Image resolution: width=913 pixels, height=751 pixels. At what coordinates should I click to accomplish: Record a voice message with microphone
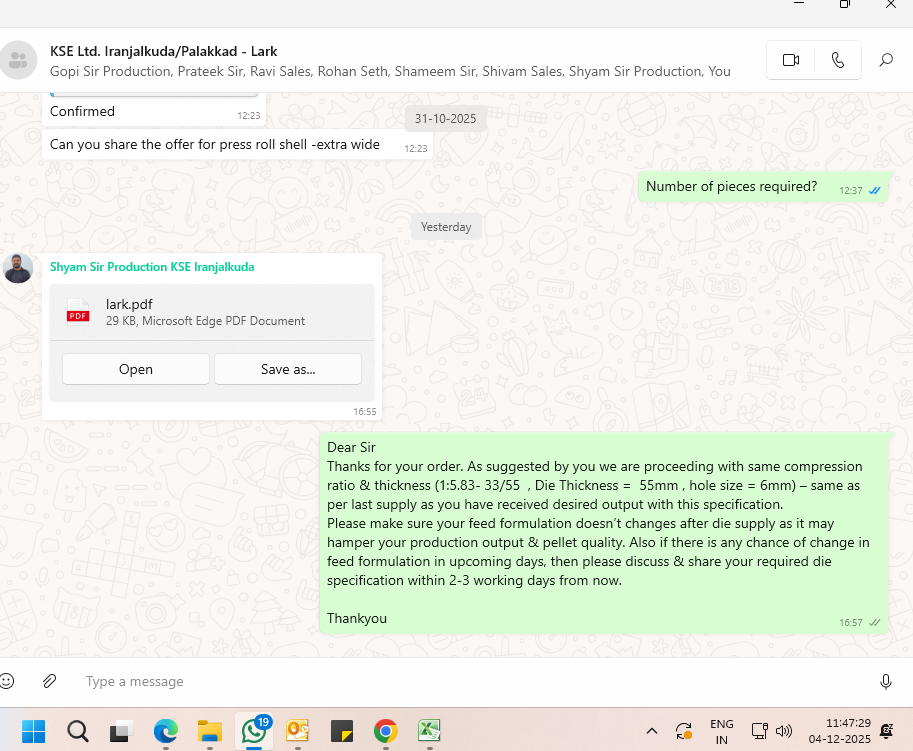[885, 681]
